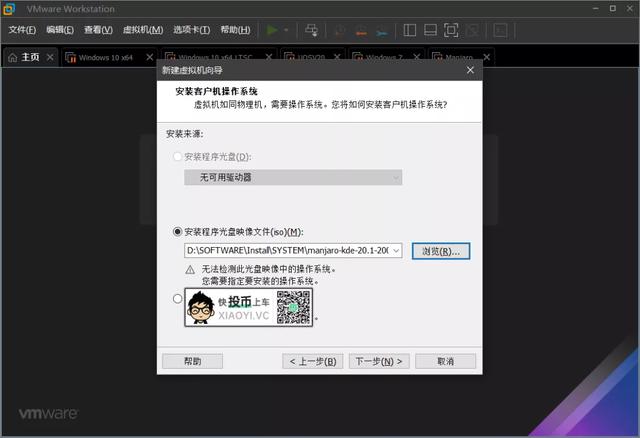Open the 虚拟机(M) menu
Screen dimensions: 640x438
(143, 30)
